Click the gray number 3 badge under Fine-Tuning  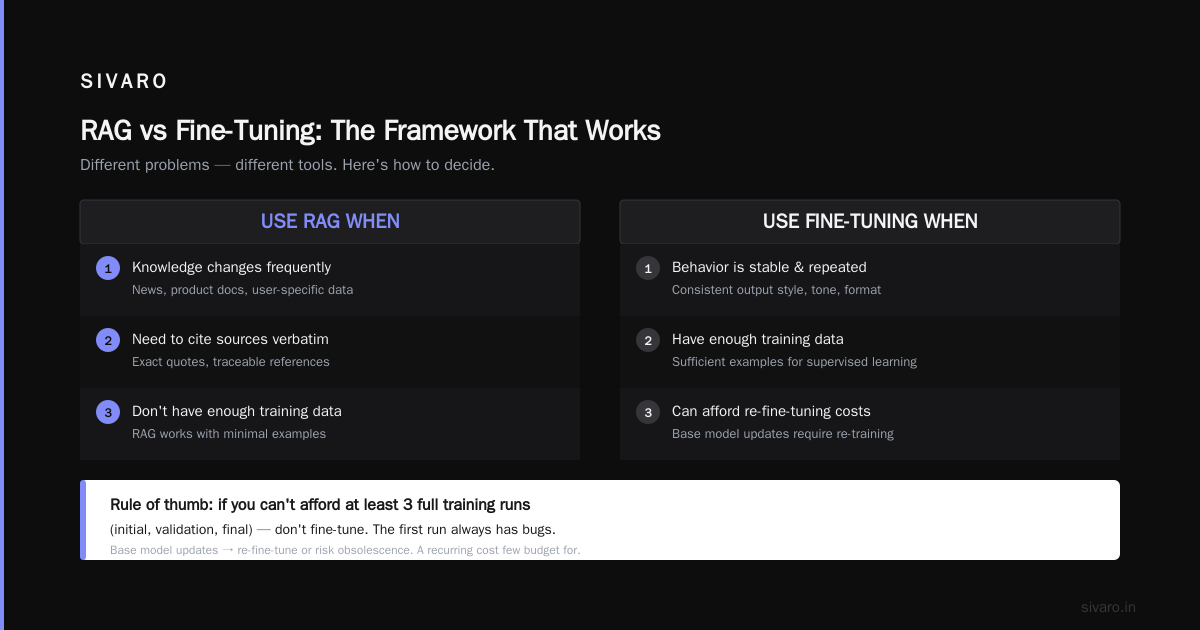(x=648, y=412)
